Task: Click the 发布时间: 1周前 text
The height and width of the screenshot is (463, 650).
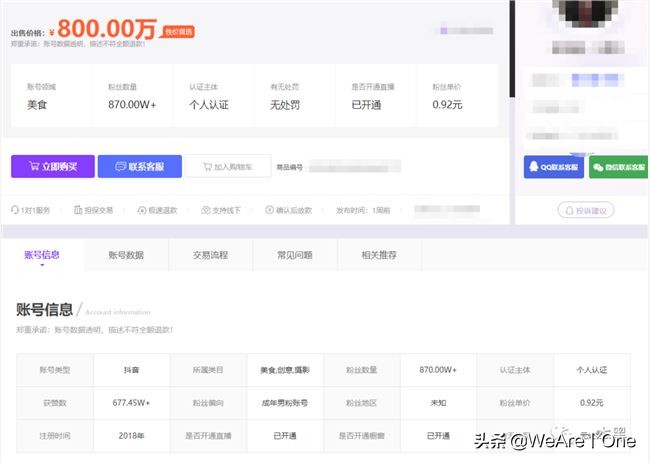Action: point(363,210)
